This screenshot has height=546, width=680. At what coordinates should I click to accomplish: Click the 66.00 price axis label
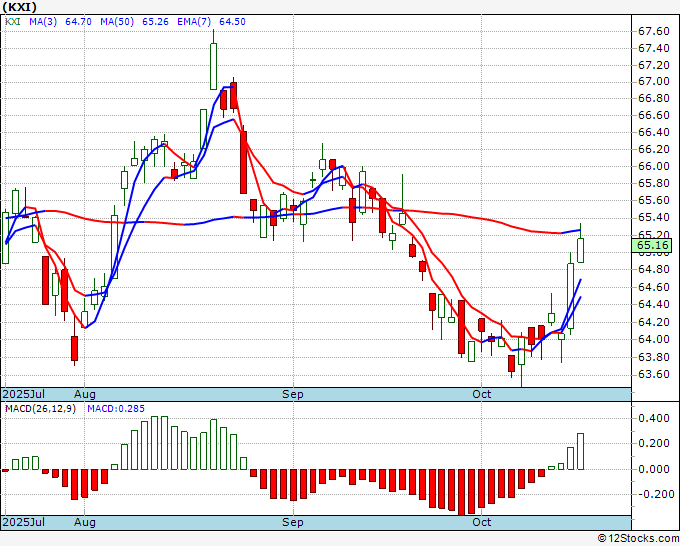tap(654, 167)
